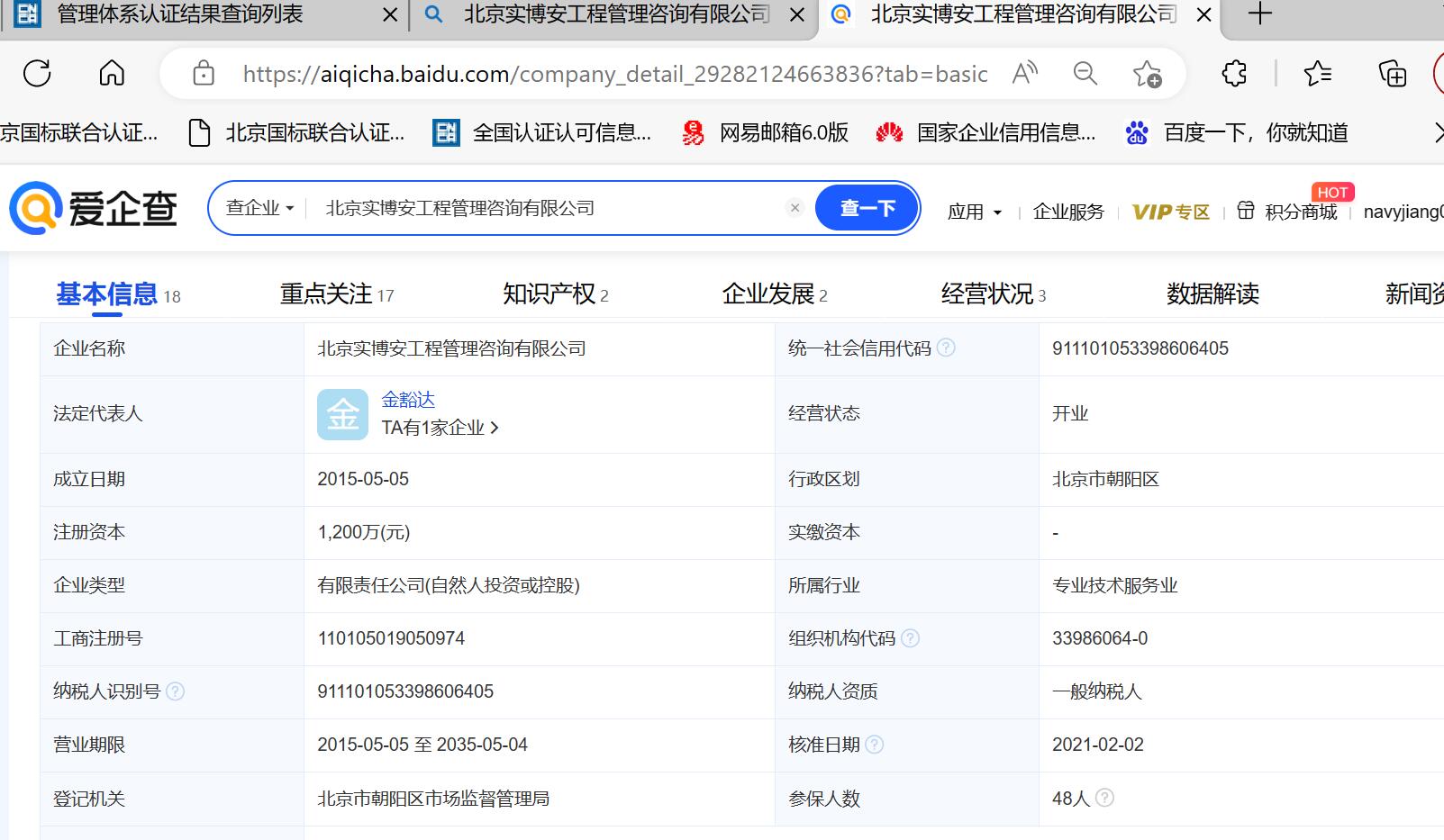Viewport: 1444px width, 840px height.
Task: Click the company search input field
Action: (x=549, y=208)
